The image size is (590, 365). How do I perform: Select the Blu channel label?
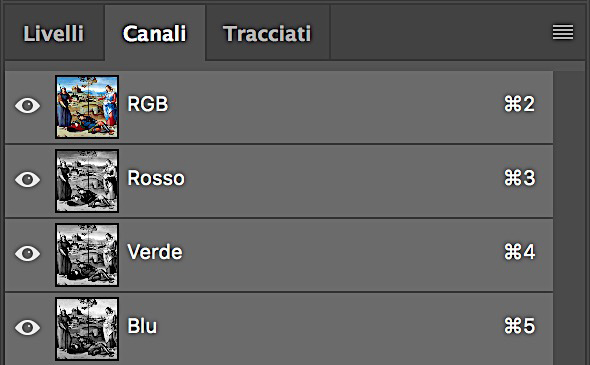point(142,326)
